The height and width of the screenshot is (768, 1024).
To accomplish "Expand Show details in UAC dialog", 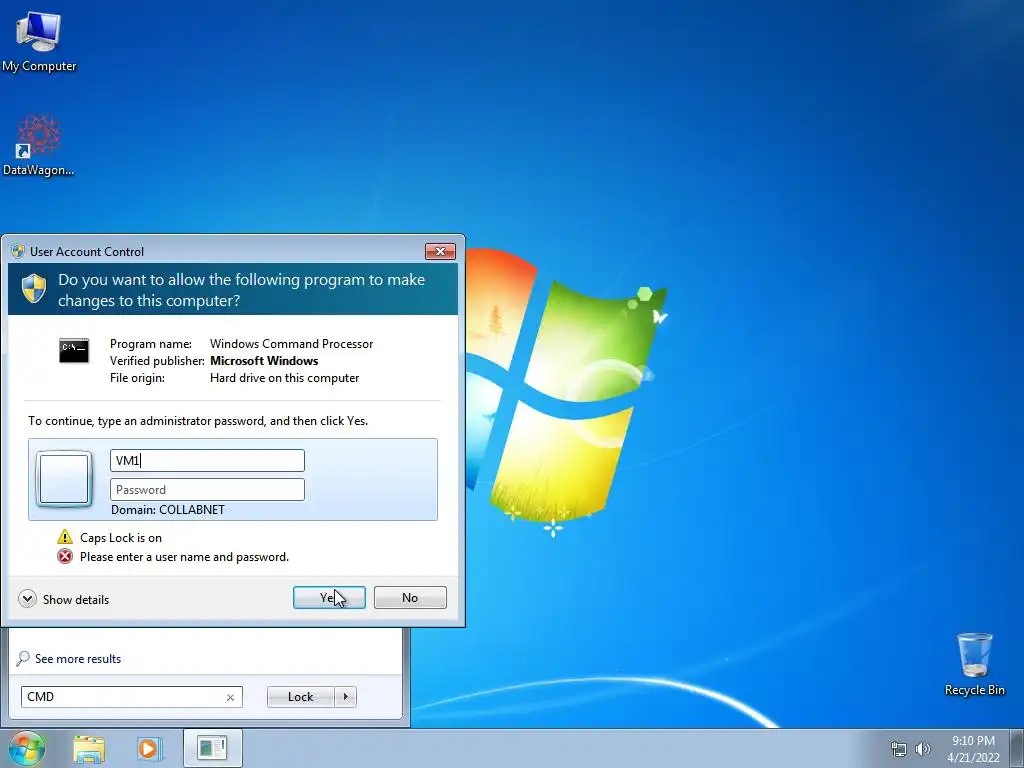I will coord(63,599).
